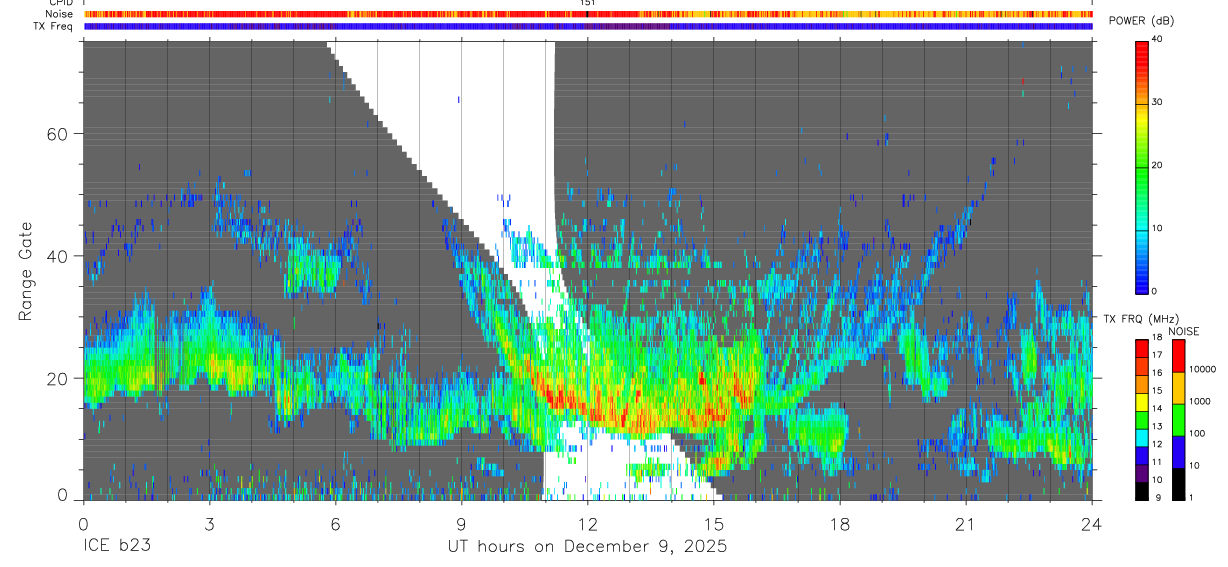Click the POWER (dB) legend title
This screenshot has width=1228, height=567.
[1142, 22]
